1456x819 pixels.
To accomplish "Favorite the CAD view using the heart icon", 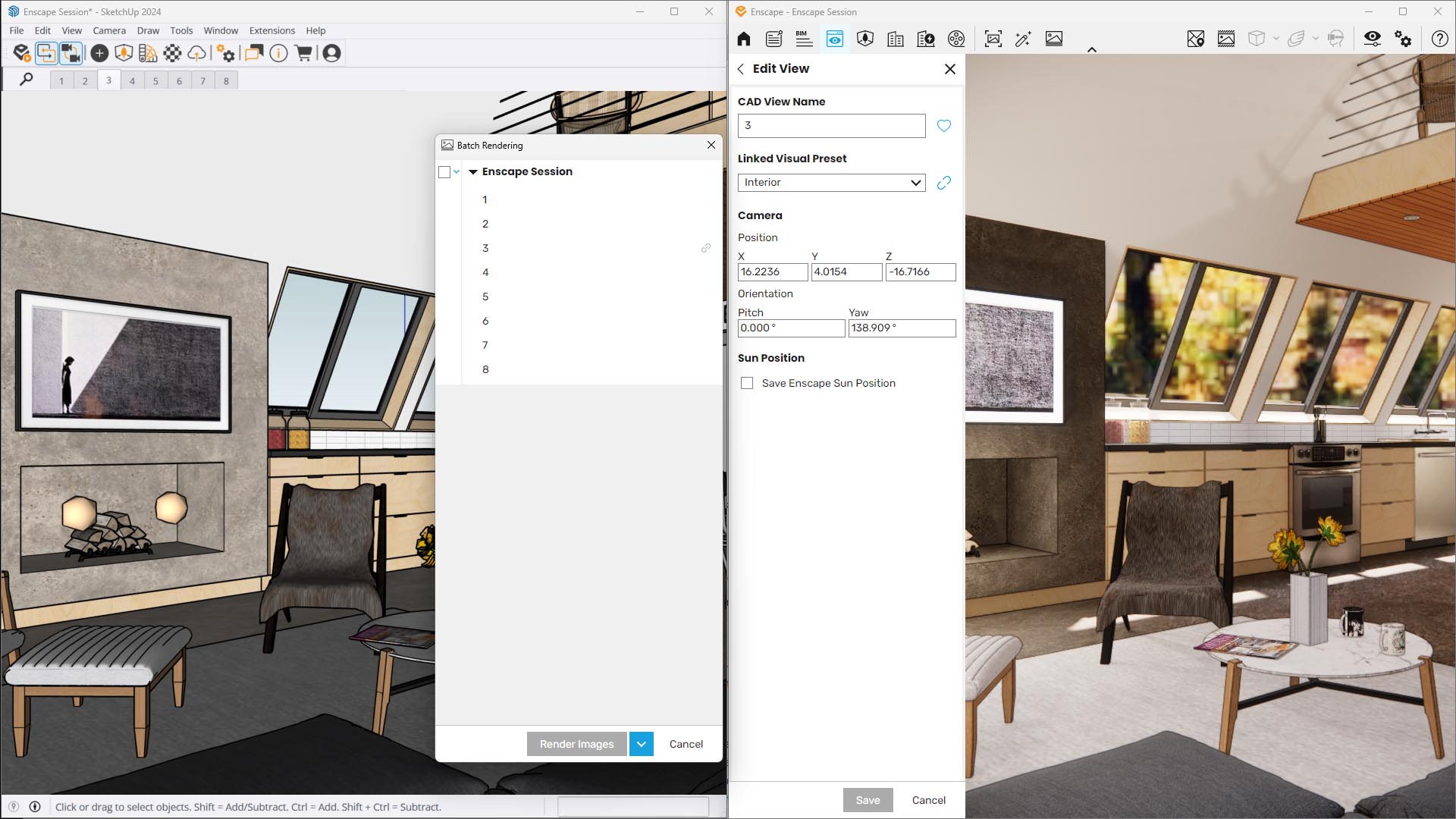I will 943,126.
